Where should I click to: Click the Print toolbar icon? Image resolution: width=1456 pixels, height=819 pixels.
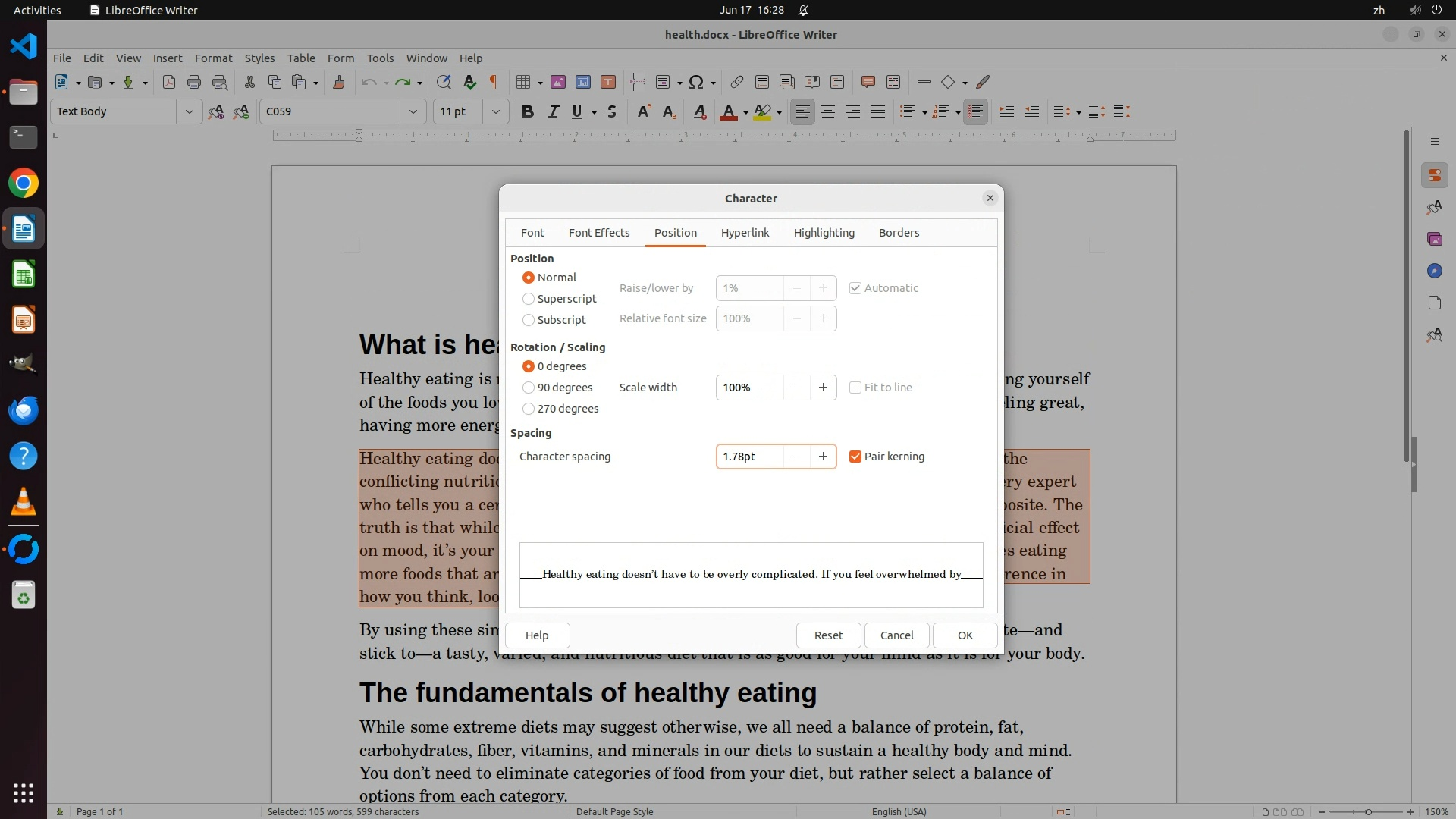coord(194,82)
